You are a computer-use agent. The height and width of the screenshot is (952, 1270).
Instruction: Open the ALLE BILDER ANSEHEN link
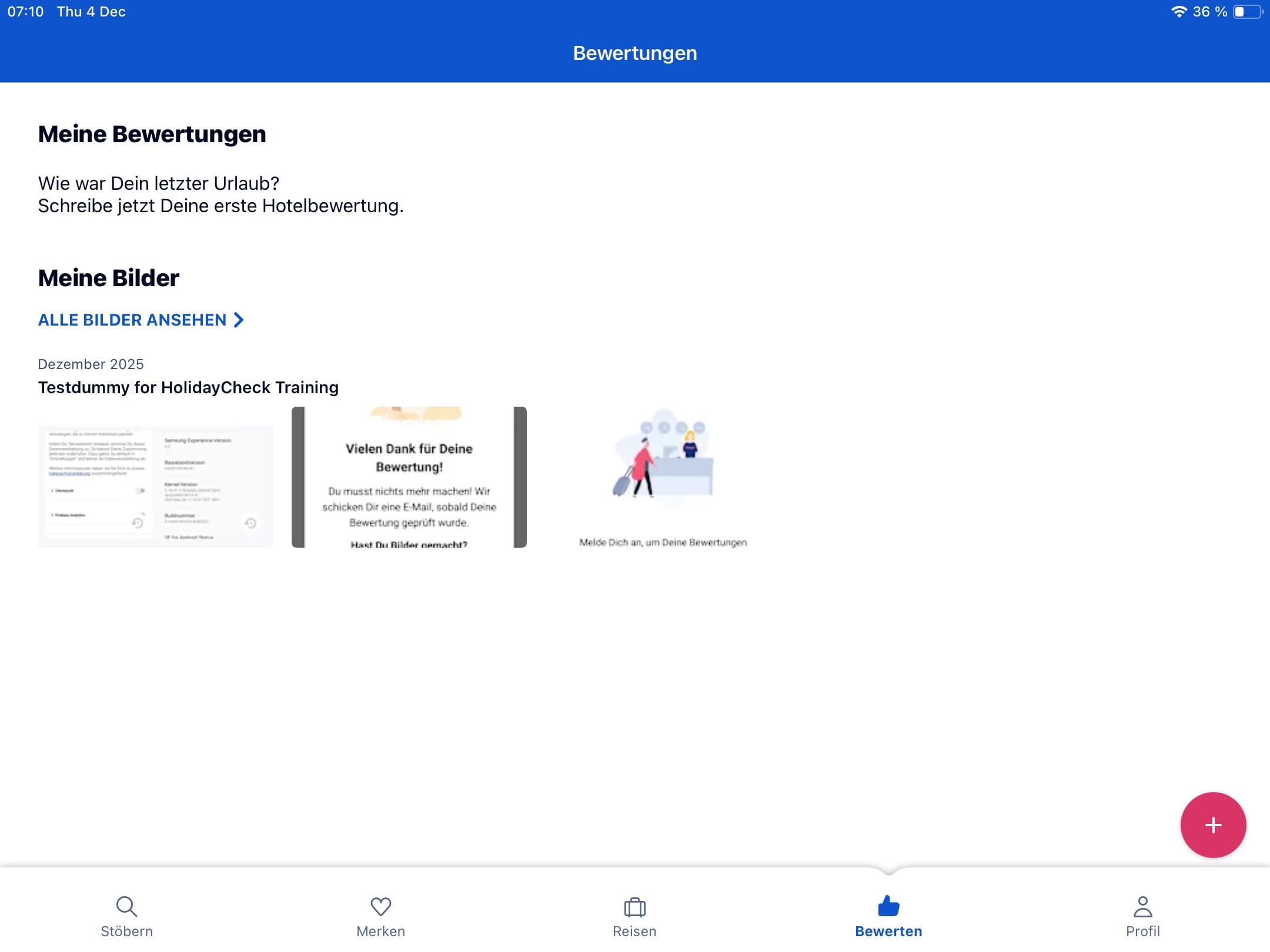click(132, 320)
